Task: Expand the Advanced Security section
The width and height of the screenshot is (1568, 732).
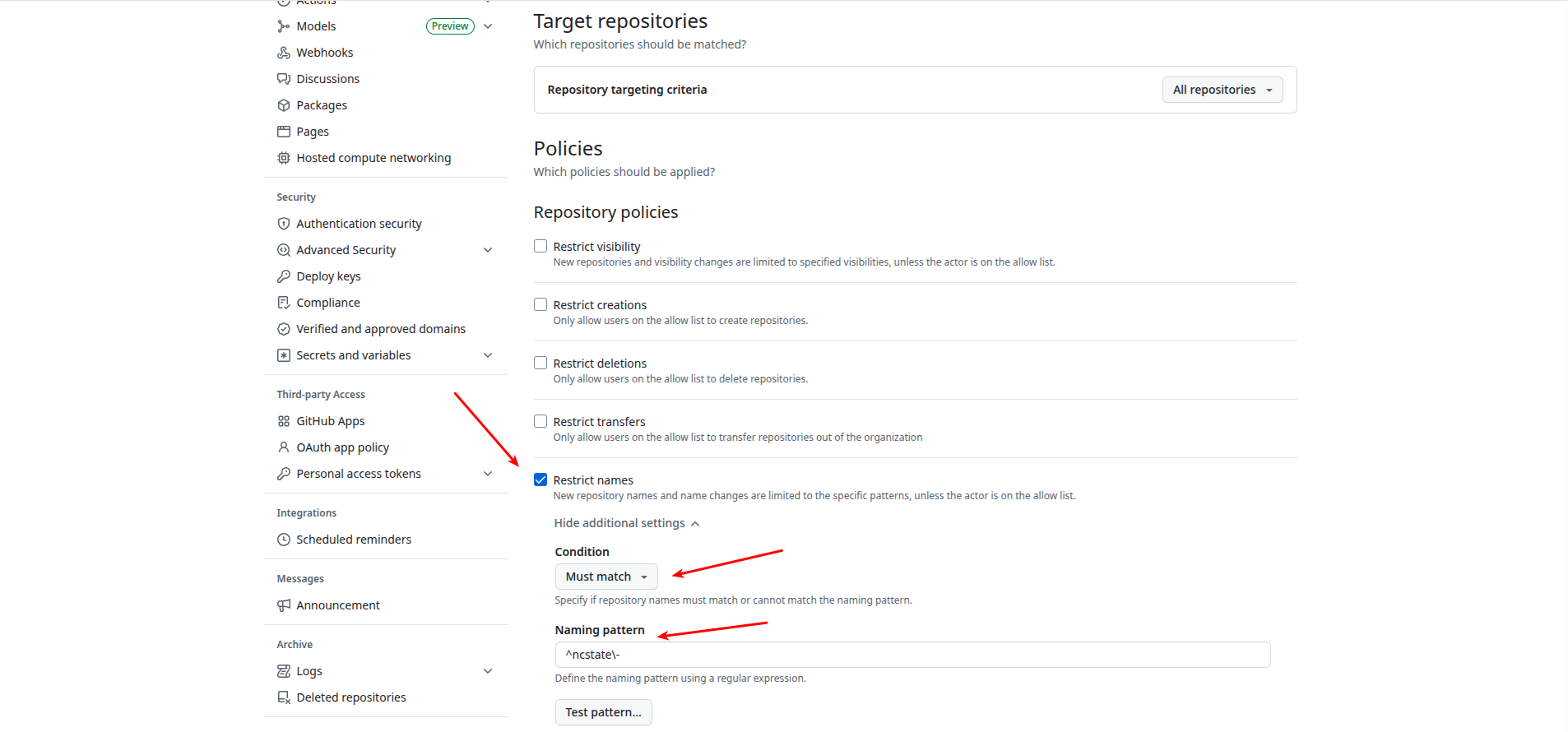Action: (488, 250)
